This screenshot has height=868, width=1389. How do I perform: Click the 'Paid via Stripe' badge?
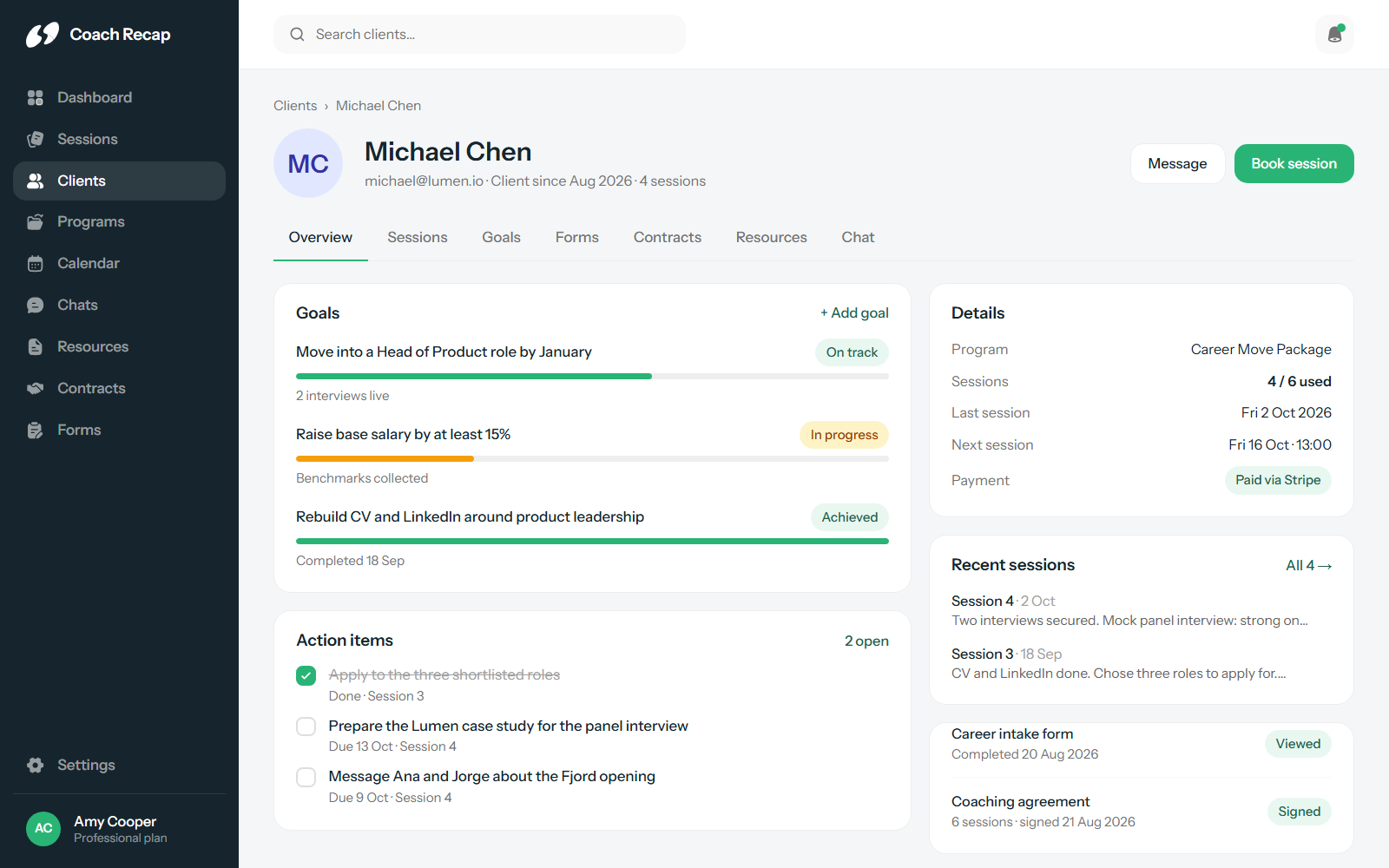tap(1278, 481)
